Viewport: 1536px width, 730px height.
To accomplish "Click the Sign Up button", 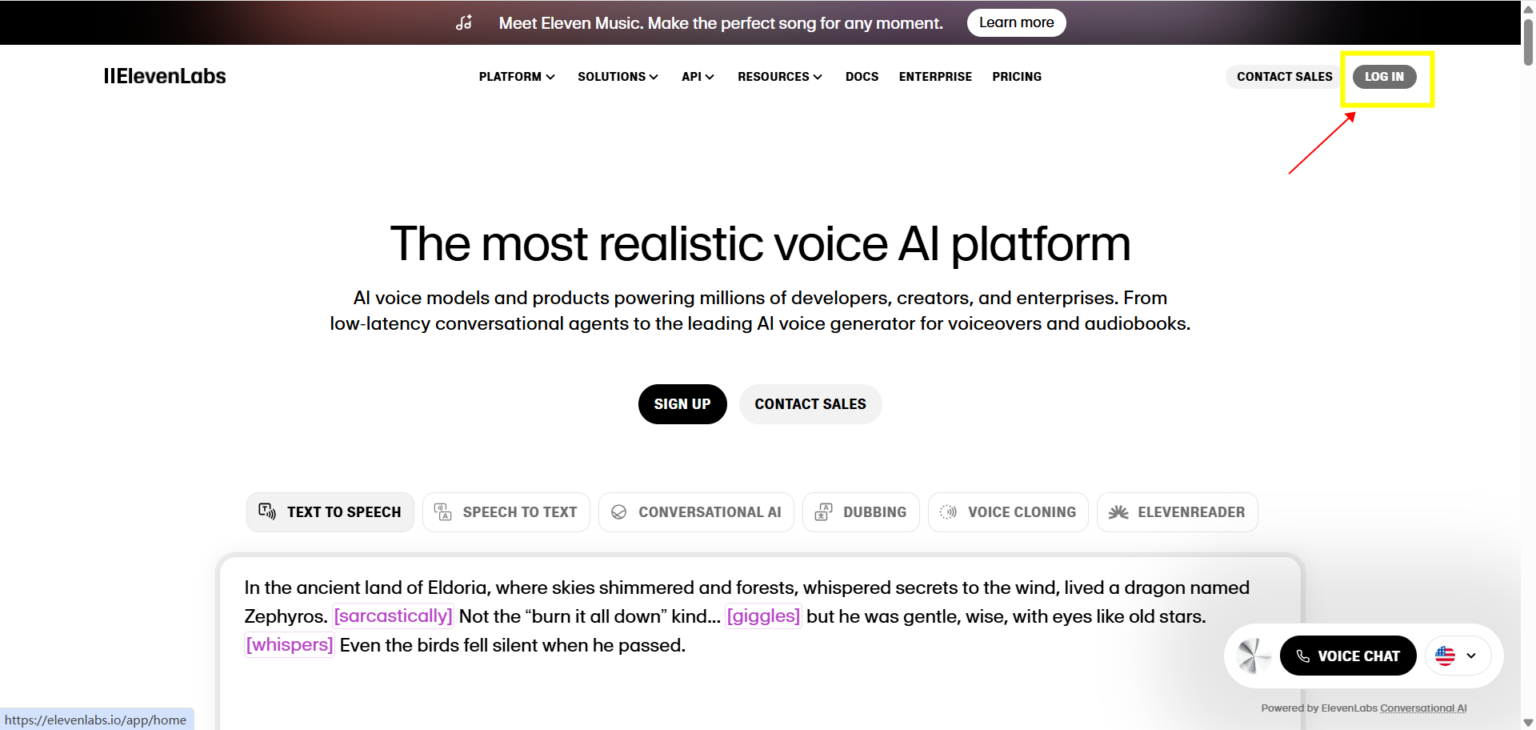I will point(682,404).
